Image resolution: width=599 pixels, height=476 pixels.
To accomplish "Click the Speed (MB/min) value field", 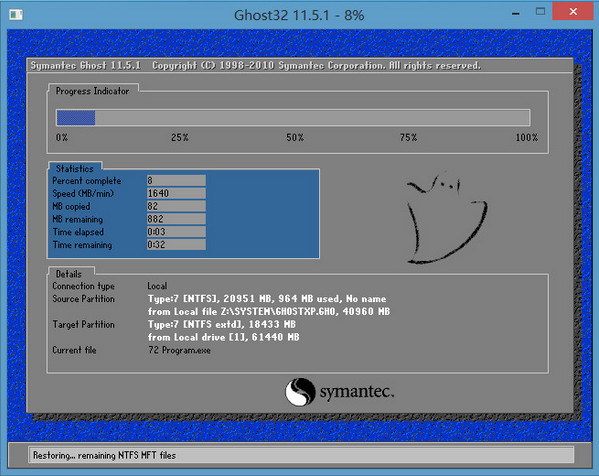I will pyautogui.click(x=176, y=193).
